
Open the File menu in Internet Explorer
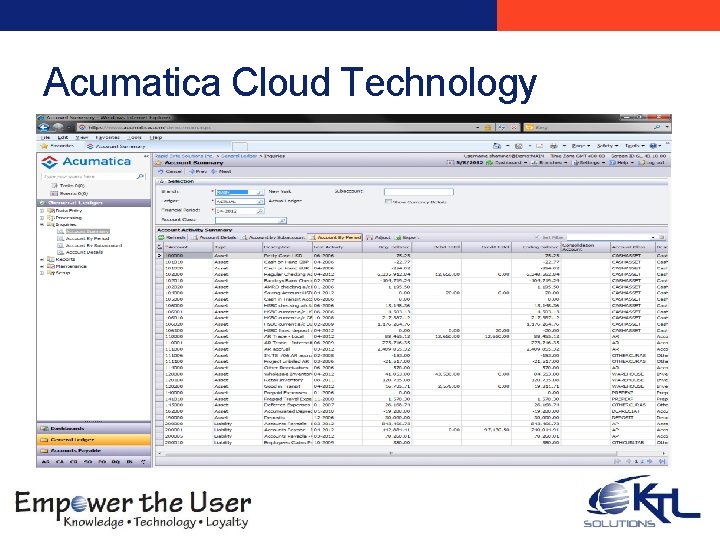(45, 137)
